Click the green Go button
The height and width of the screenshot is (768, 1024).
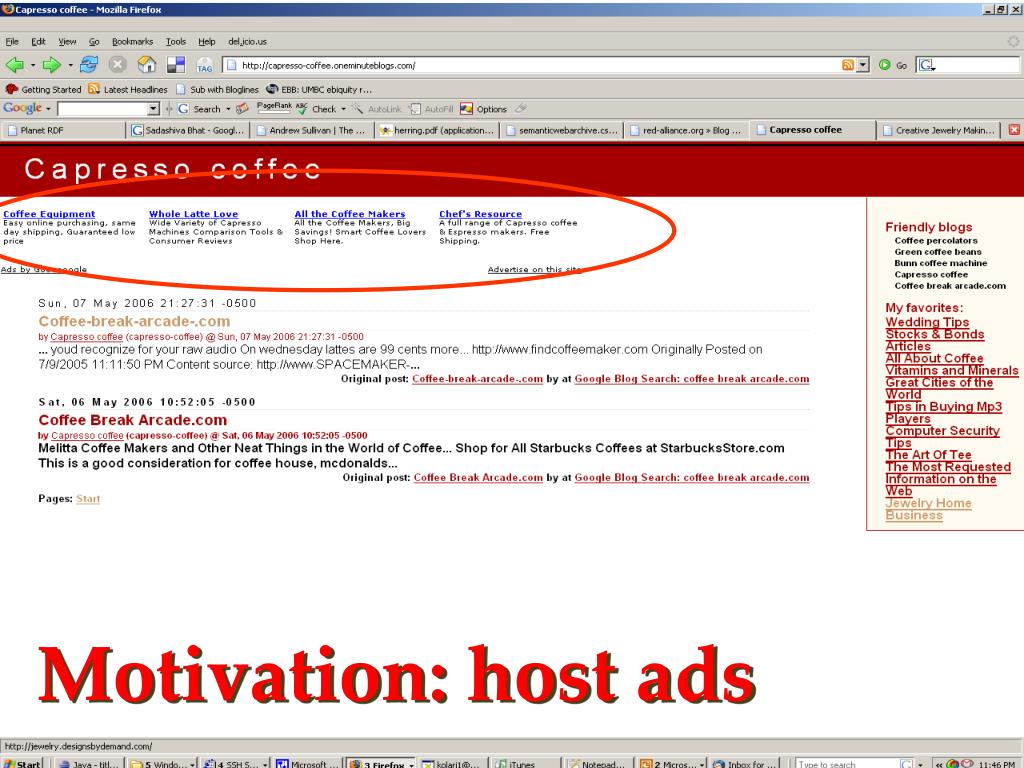click(x=893, y=65)
